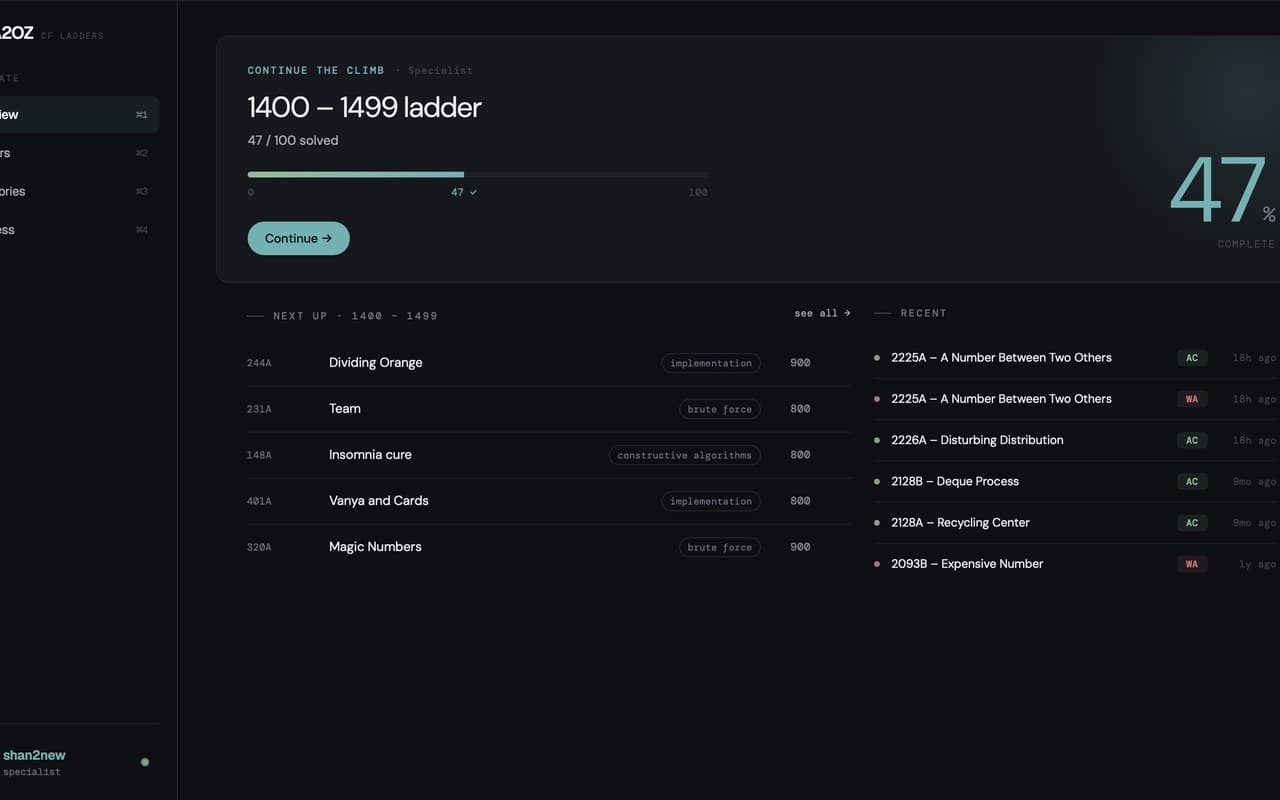The image size is (1280, 800).
Task: Click the green dot beside Deque Process
Action: pyautogui.click(x=877, y=482)
